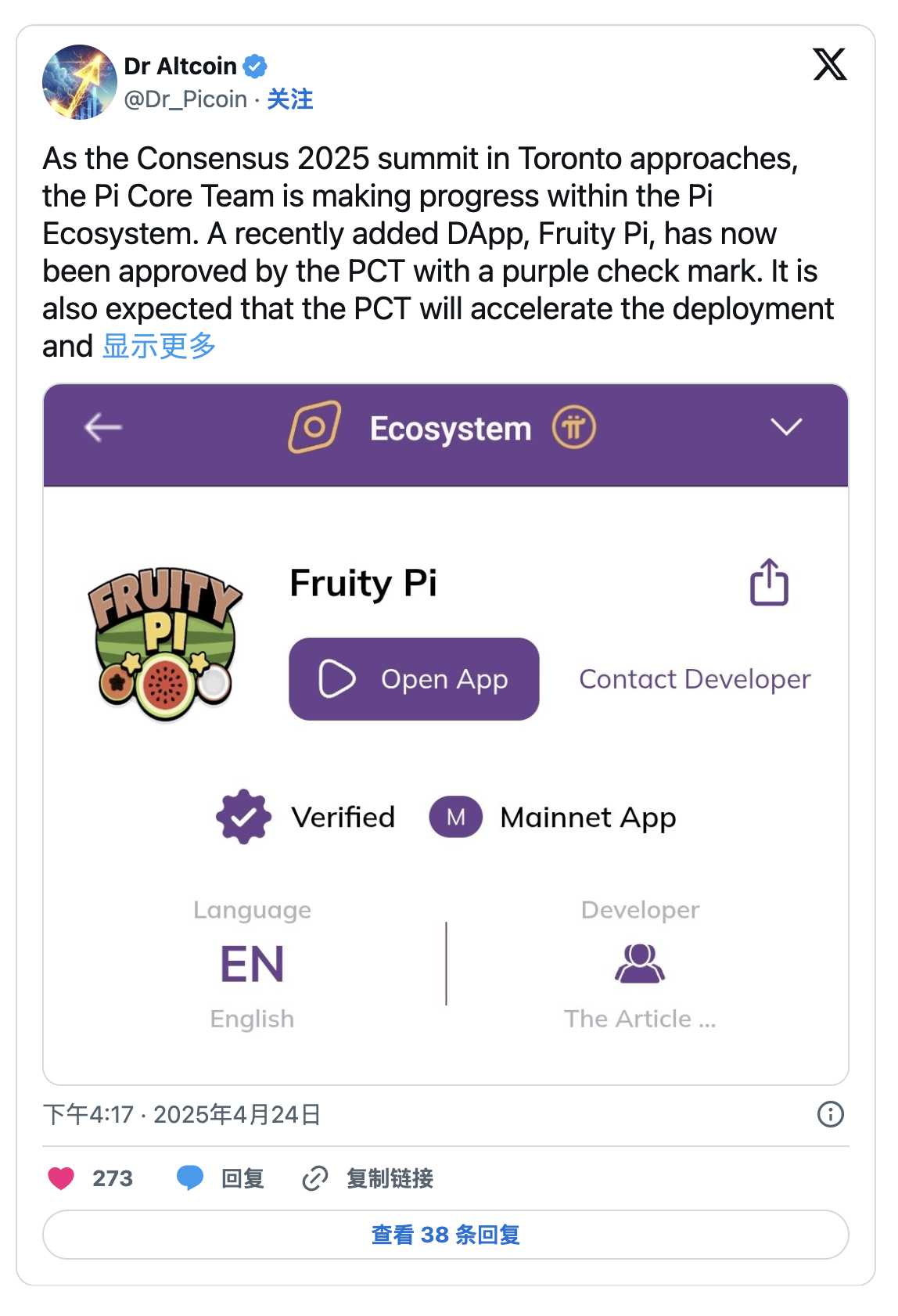Screen dimensions: 898x1316
Task: Expand the Ecosystem header dropdown chevron
Action: pyautogui.click(x=786, y=426)
